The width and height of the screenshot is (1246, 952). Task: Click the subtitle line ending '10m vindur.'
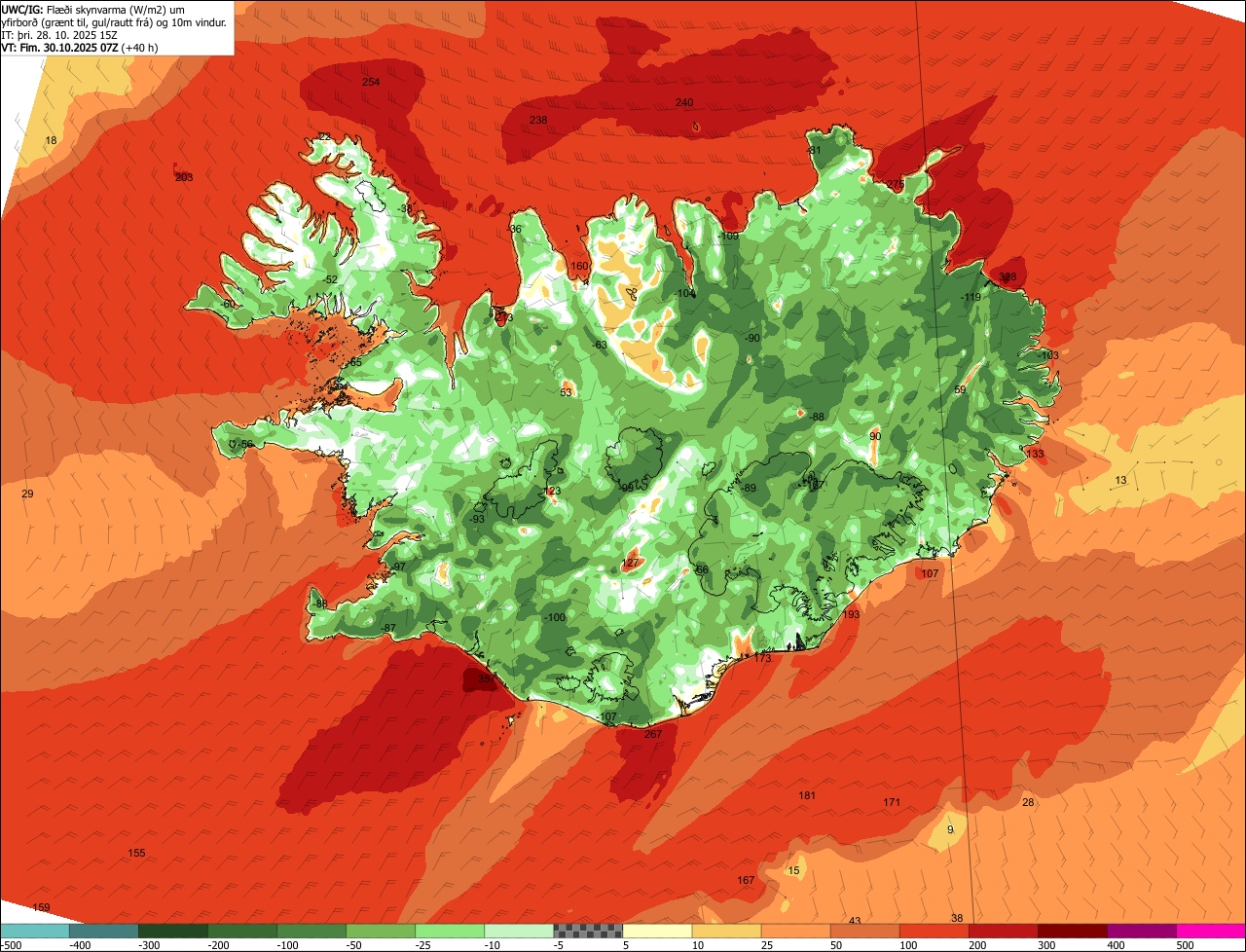(114, 21)
